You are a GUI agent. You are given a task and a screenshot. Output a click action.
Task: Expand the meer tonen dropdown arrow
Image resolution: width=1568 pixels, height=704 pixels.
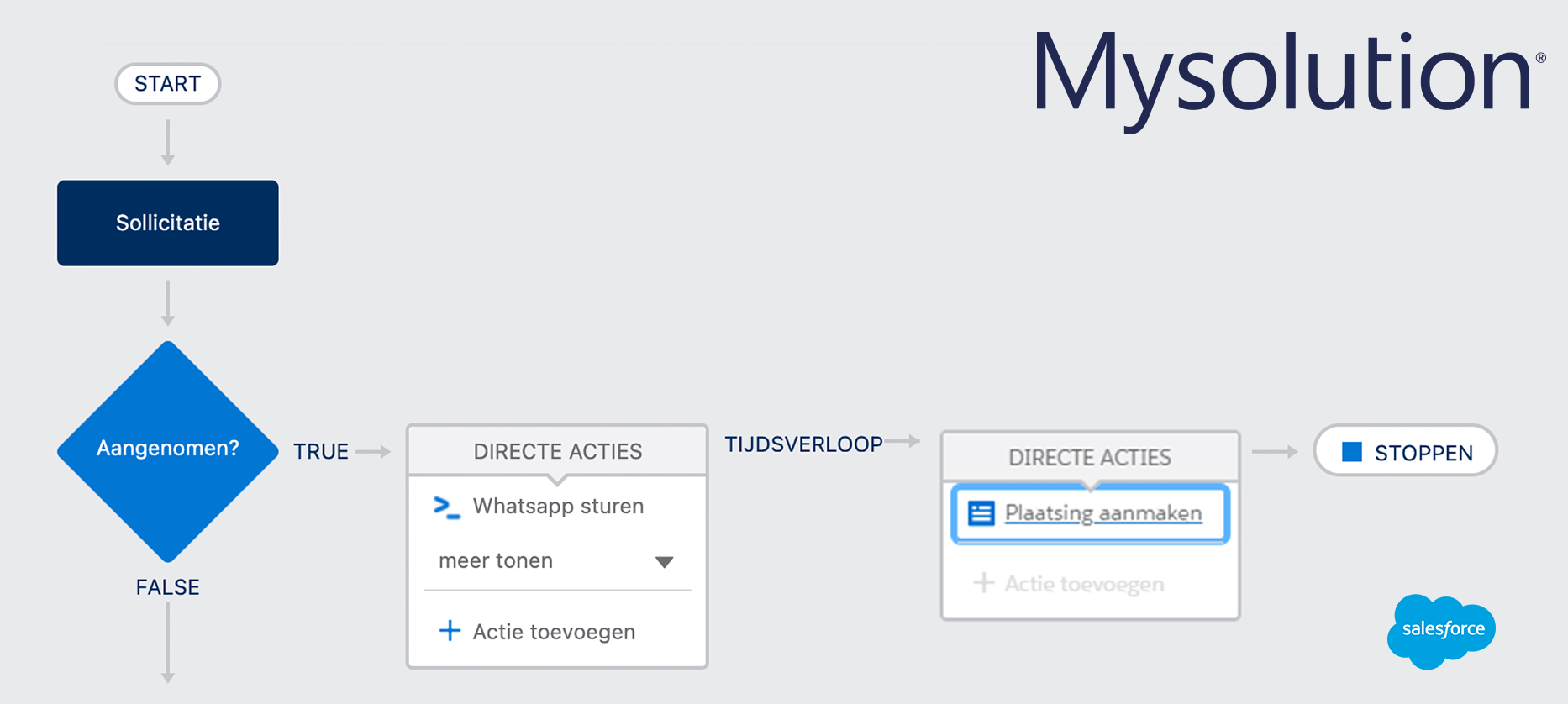(x=664, y=562)
